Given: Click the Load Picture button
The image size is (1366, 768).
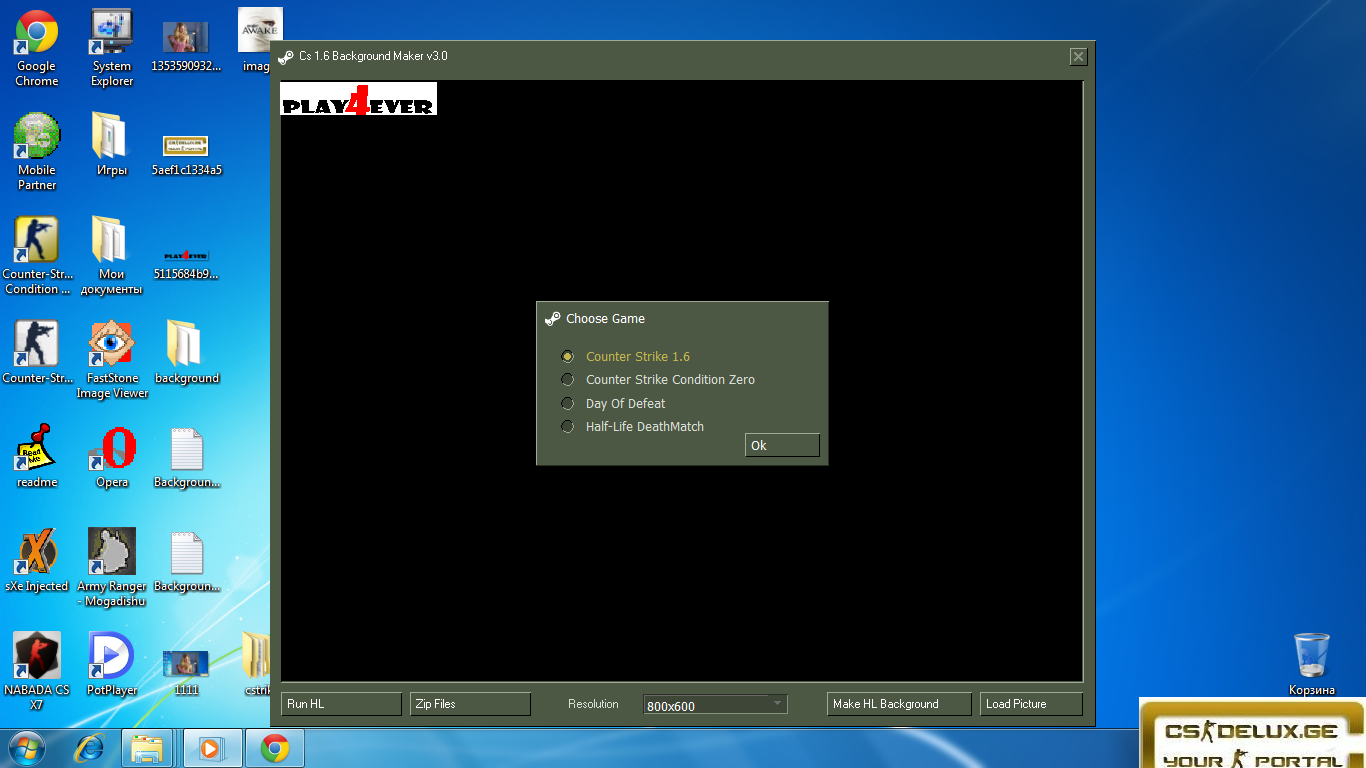Looking at the screenshot, I should coord(1031,704).
